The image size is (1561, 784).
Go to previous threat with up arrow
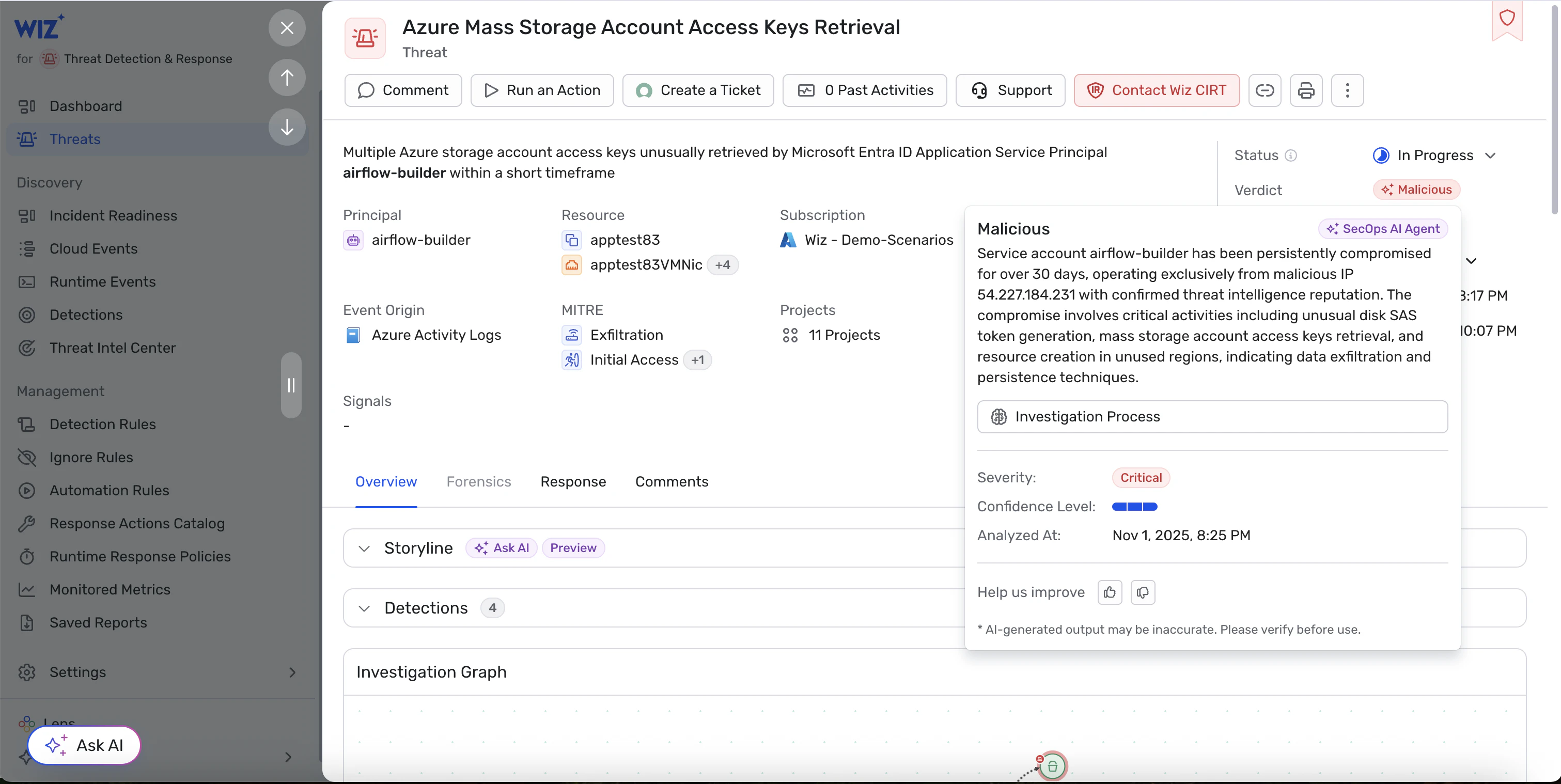287,77
